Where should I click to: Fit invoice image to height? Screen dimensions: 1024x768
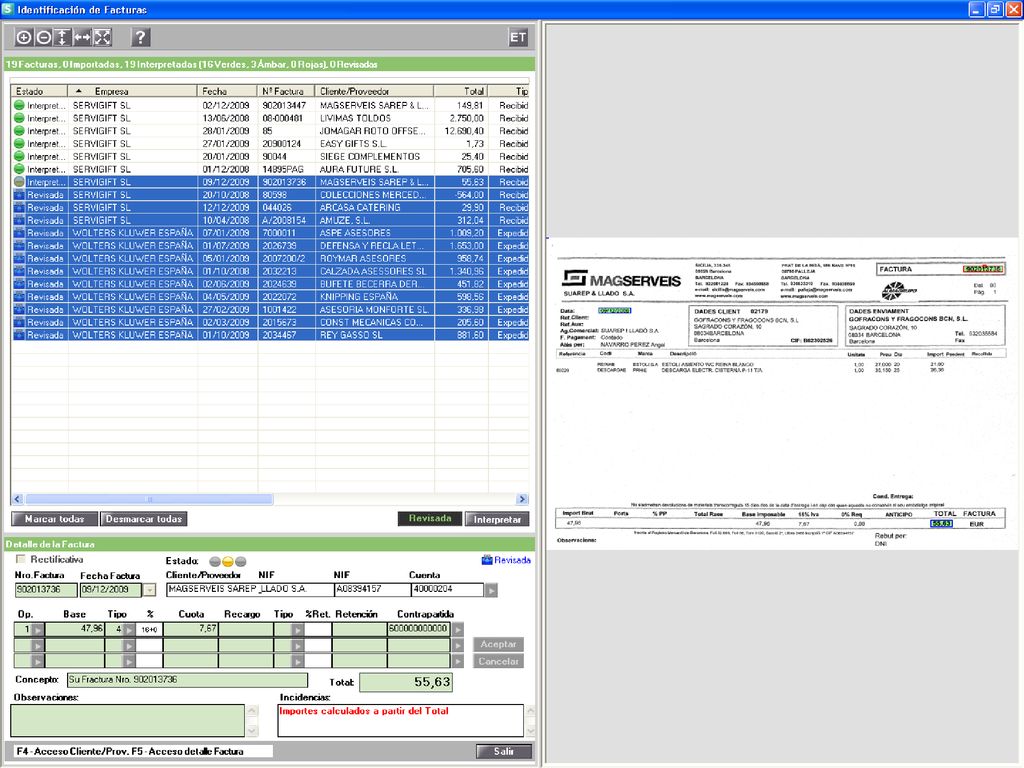62,37
